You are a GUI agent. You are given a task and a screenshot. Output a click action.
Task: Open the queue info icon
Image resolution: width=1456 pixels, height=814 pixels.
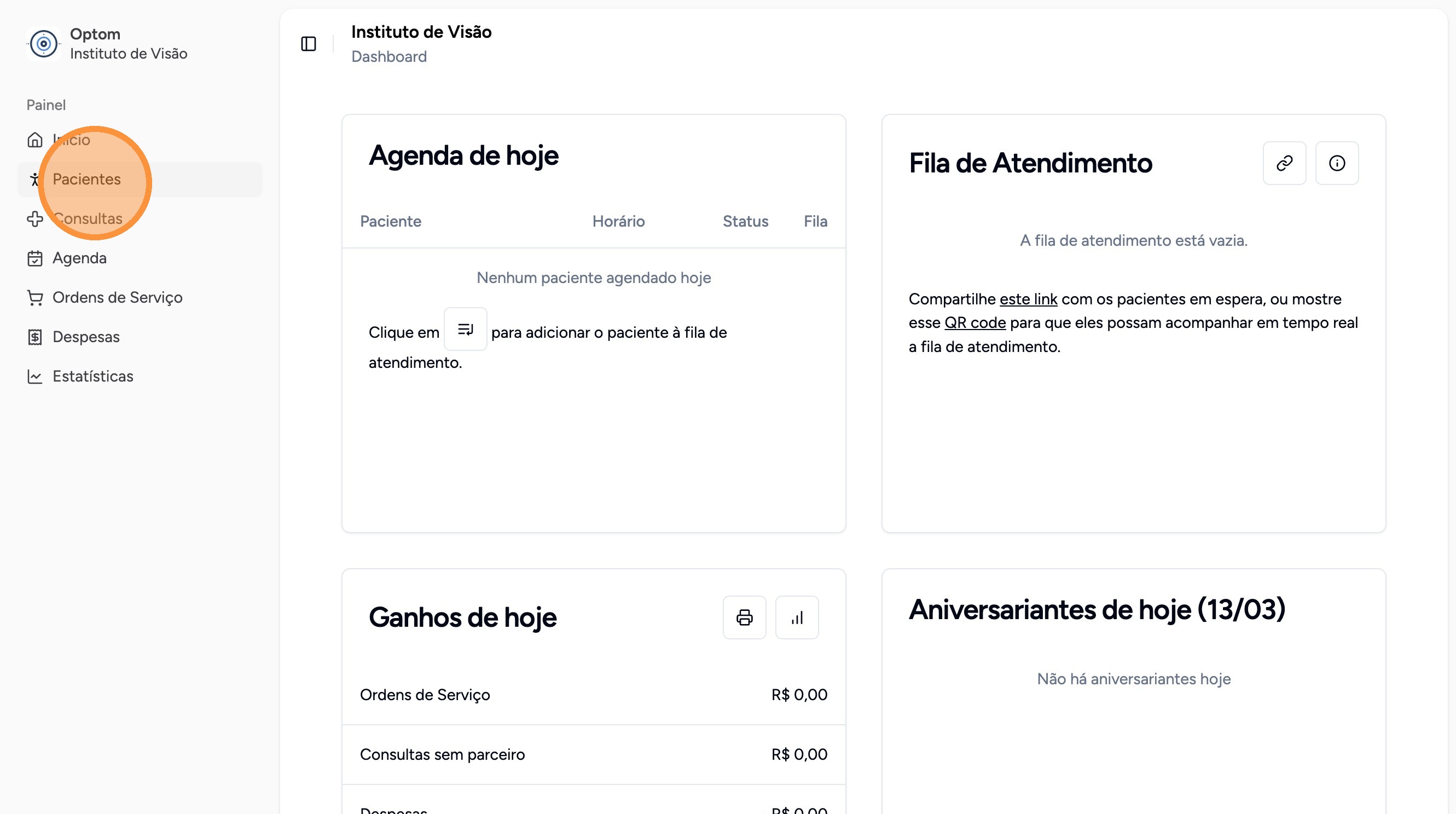[x=1337, y=163]
